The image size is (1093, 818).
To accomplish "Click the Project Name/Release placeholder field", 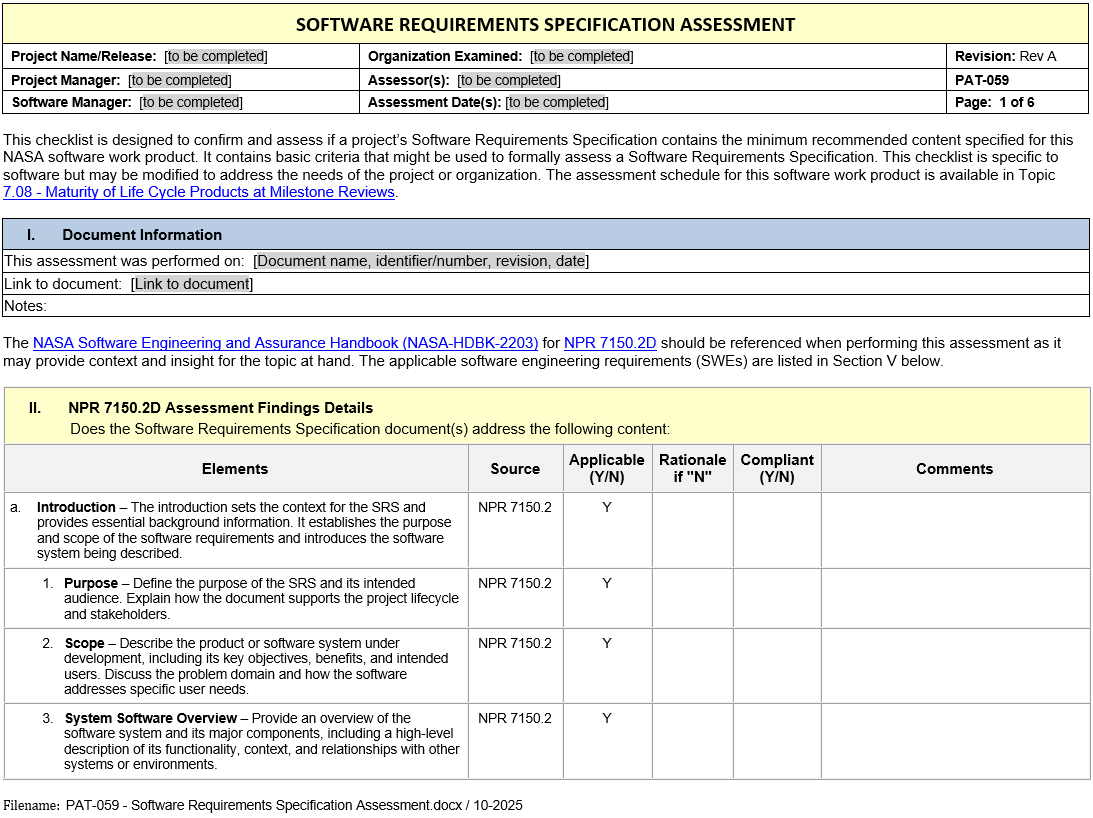I will pyautogui.click(x=216, y=57).
